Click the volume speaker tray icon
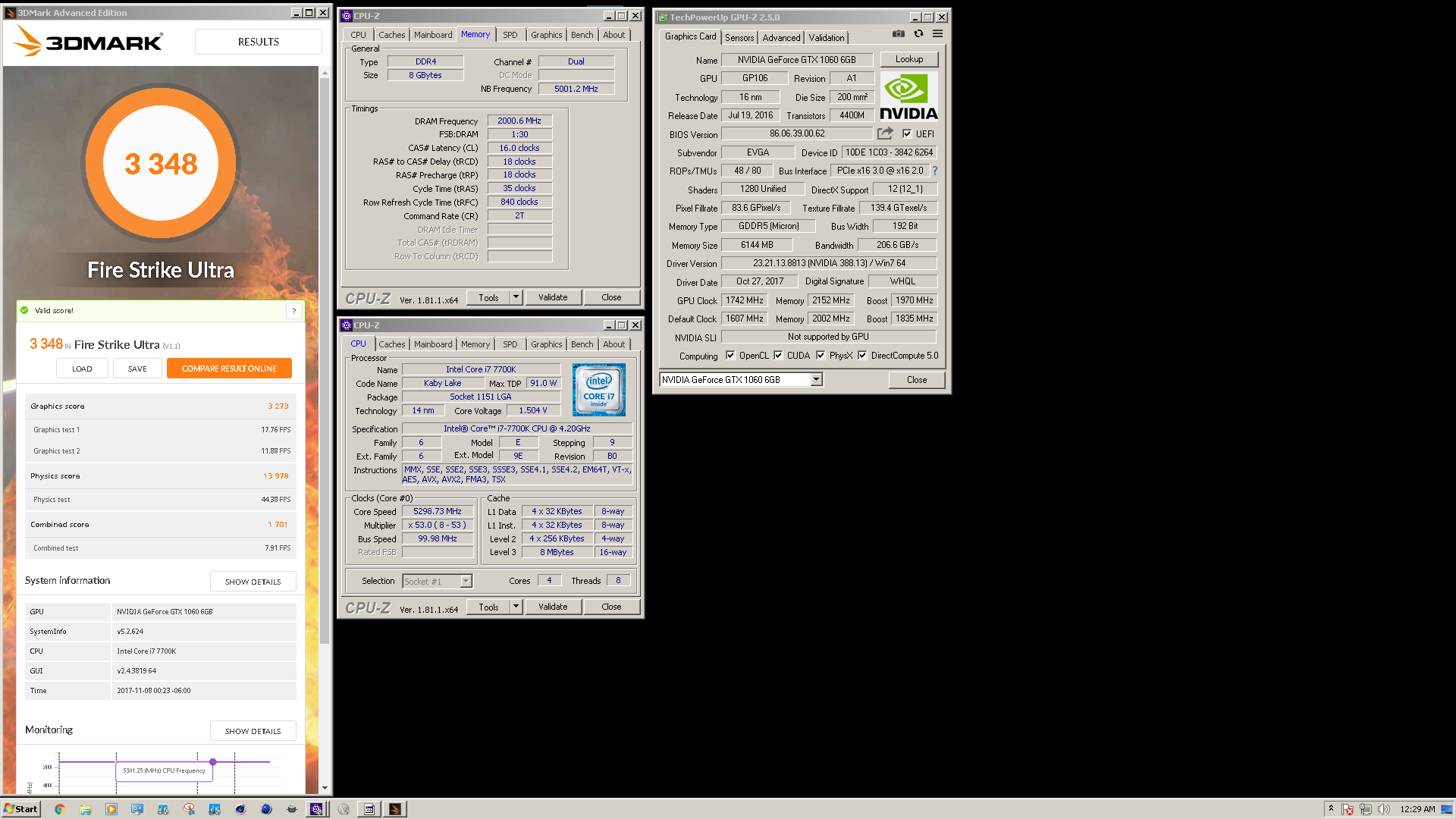The width and height of the screenshot is (1456, 819). (1384, 809)
